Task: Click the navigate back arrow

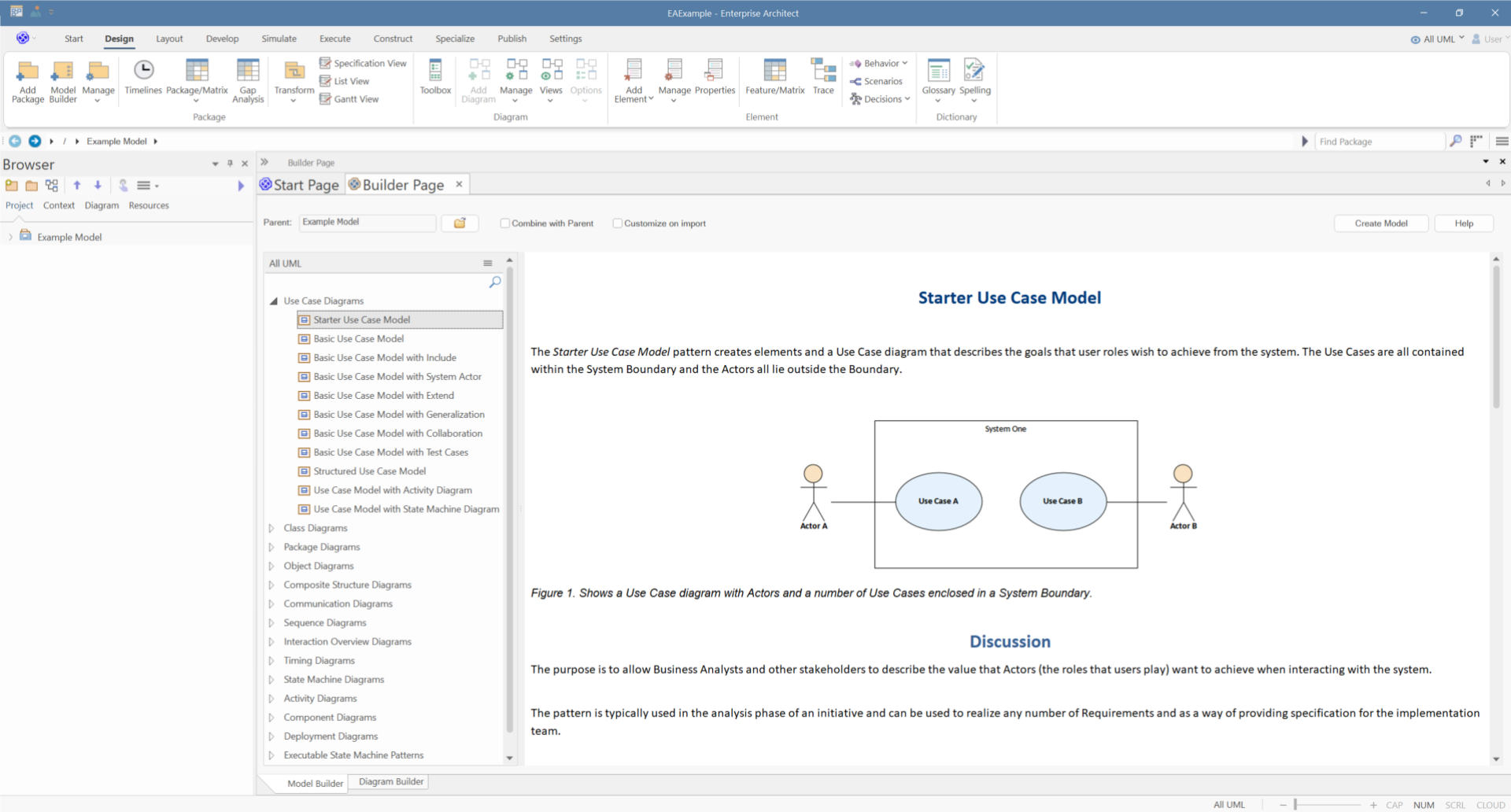Action: [x=15, y=141]
